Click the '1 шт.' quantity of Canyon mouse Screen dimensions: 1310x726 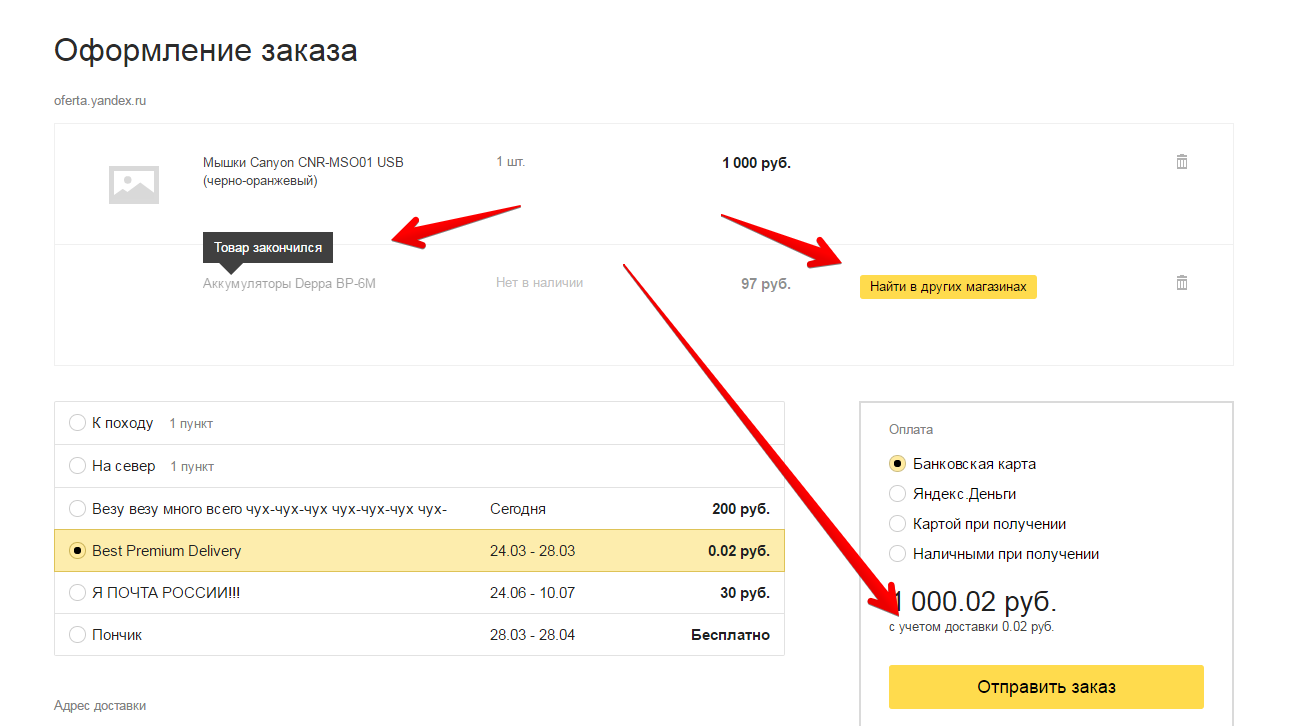click(x=510, y=162)
